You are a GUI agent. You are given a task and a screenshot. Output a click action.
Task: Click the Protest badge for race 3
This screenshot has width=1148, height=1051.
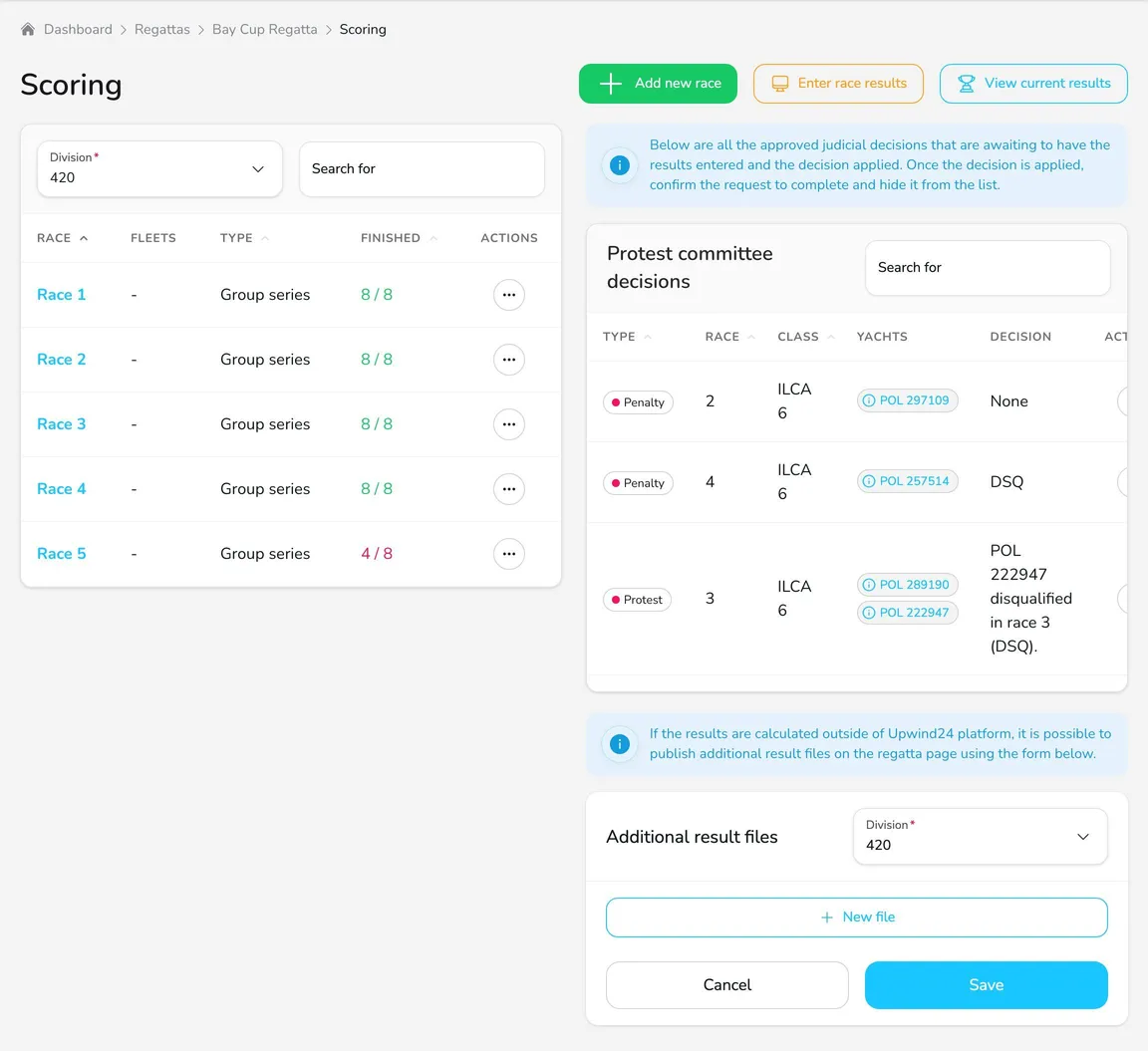[x=637, y=600]
